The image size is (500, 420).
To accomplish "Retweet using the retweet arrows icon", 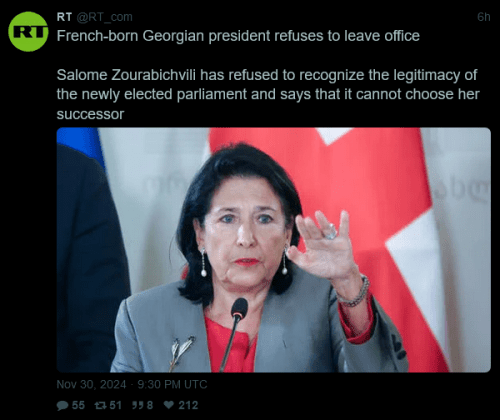I will point(100,405).
